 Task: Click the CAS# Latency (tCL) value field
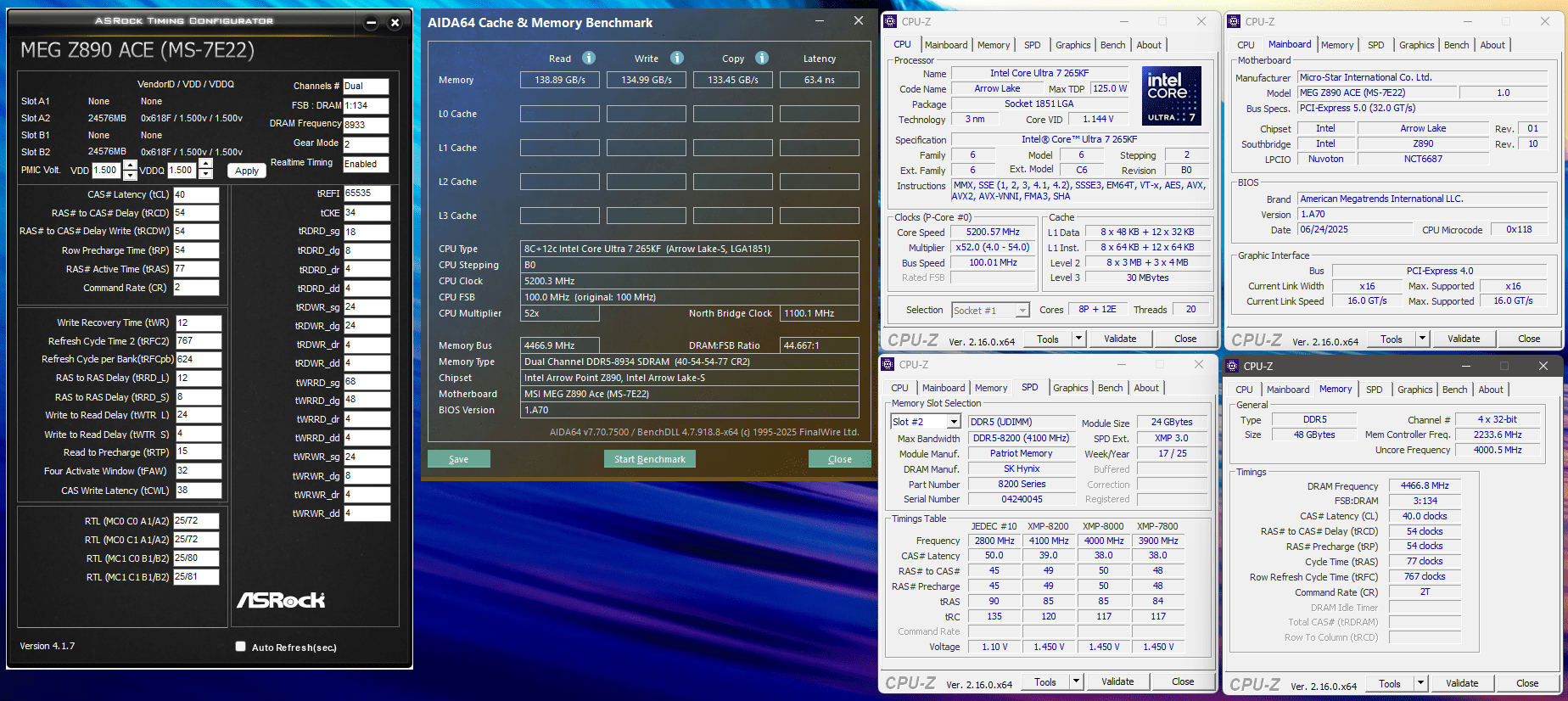(x=196, y=194)
